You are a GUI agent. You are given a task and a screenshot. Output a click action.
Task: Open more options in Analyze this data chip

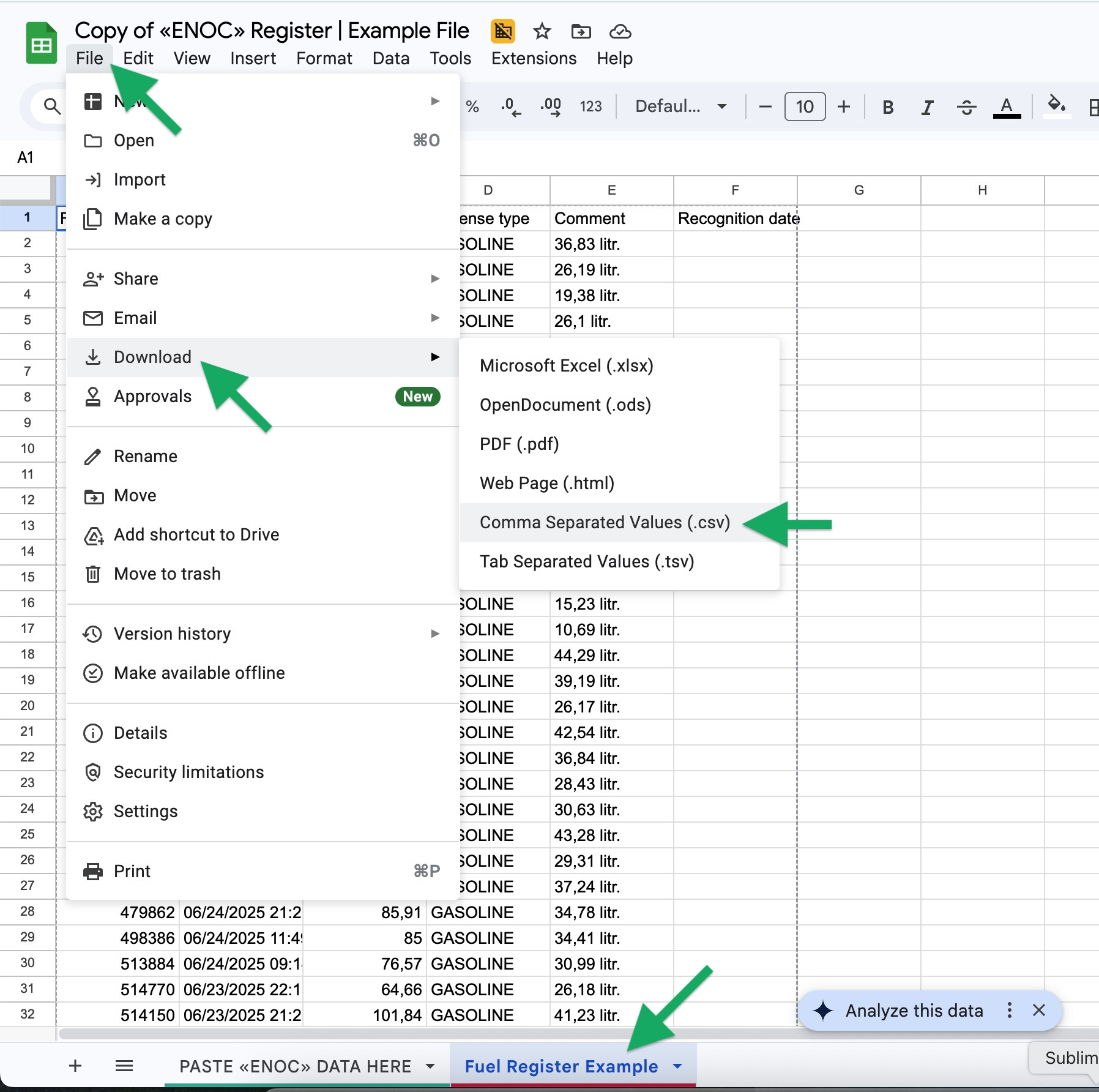click(1010, 1010)
